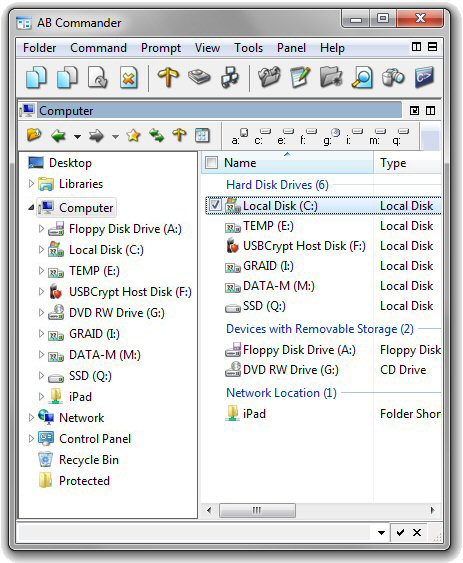The height and width of the screenshot is (563, 463).
Task: Click the network computers toolbar icon
Action: click(x=230, y=77)
